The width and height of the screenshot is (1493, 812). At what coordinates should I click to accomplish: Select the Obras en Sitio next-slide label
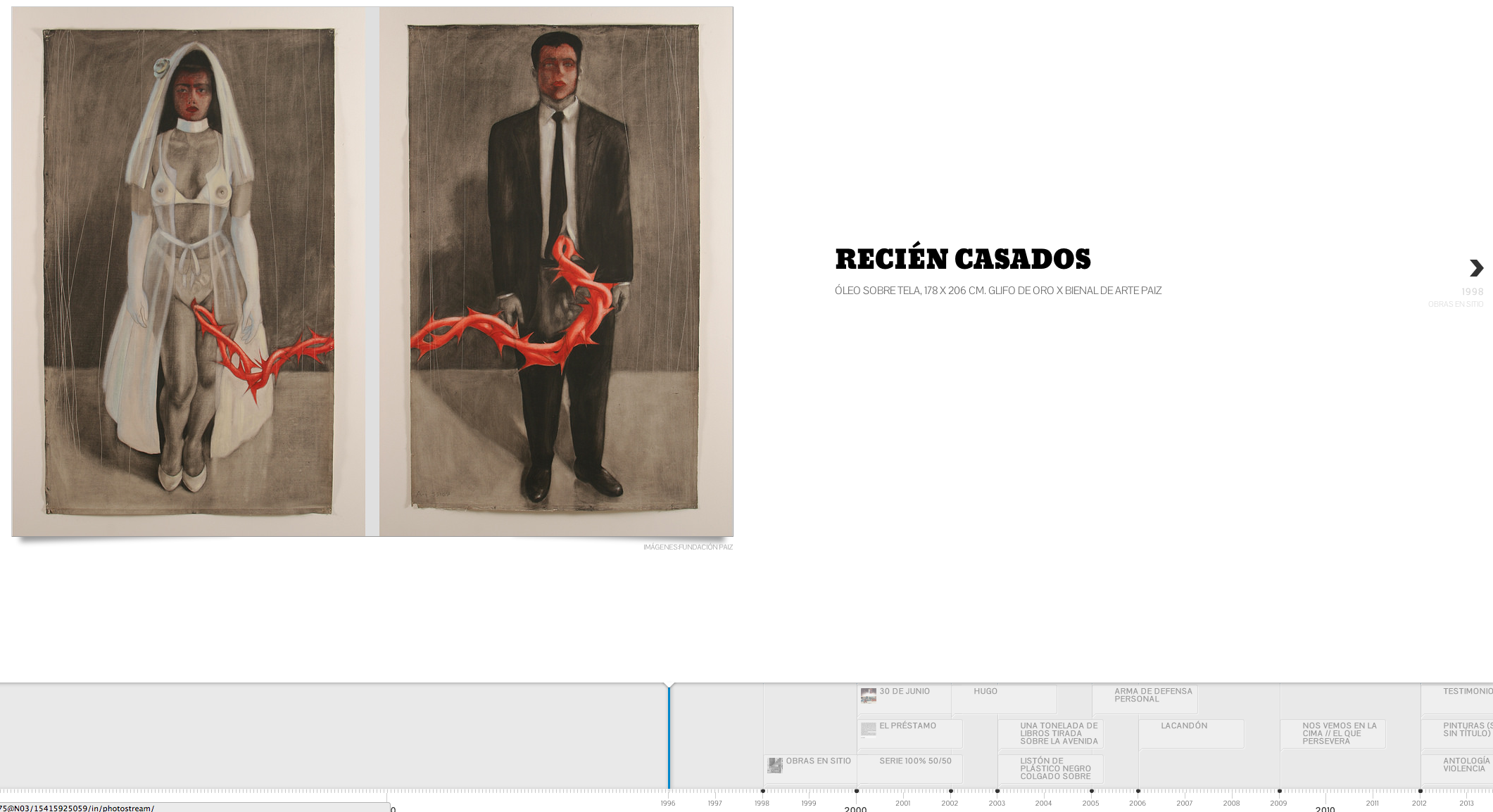(1455, 305)
